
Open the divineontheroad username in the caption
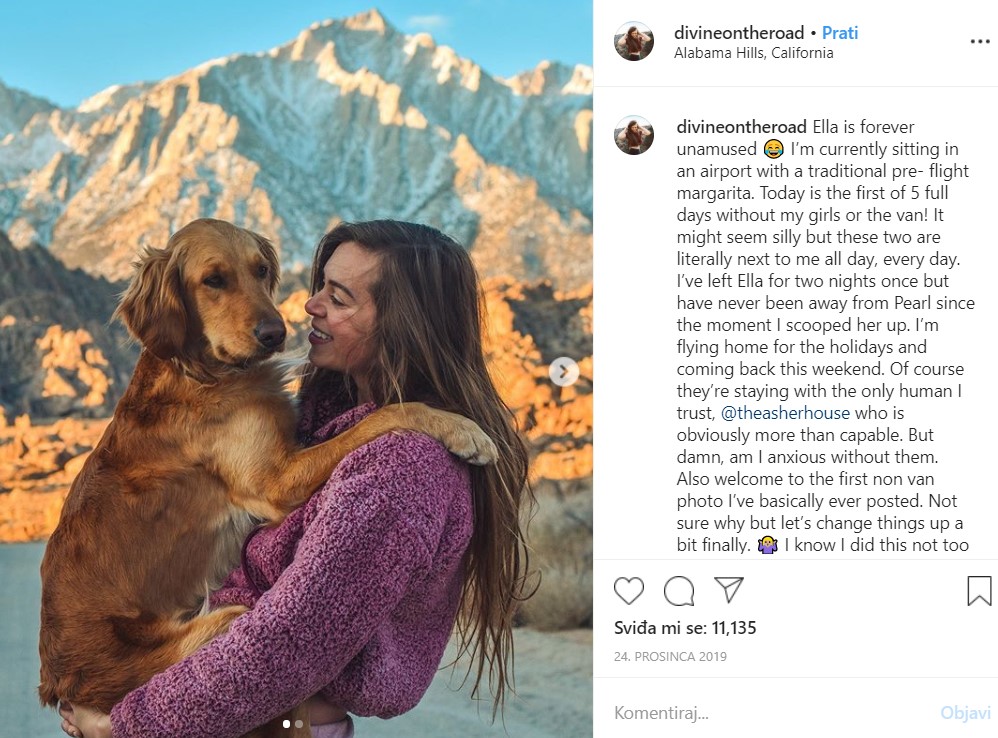pyautogui.click(x=741, y=127)
